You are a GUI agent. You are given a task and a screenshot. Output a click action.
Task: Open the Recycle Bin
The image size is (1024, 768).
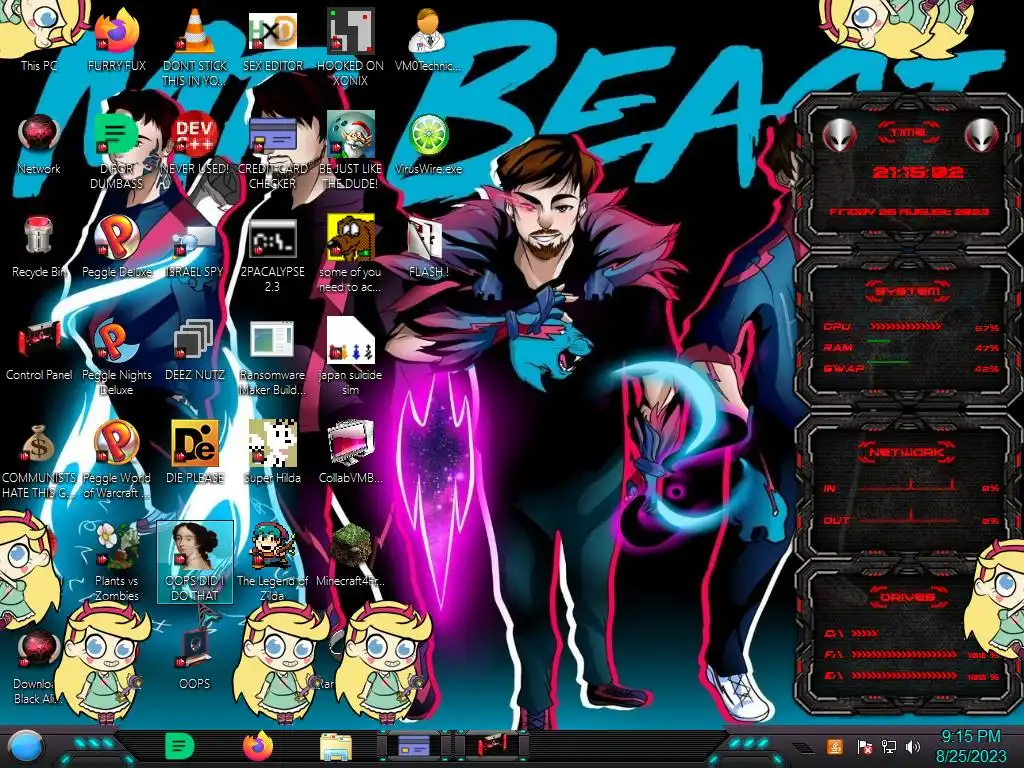pos(39,247)
